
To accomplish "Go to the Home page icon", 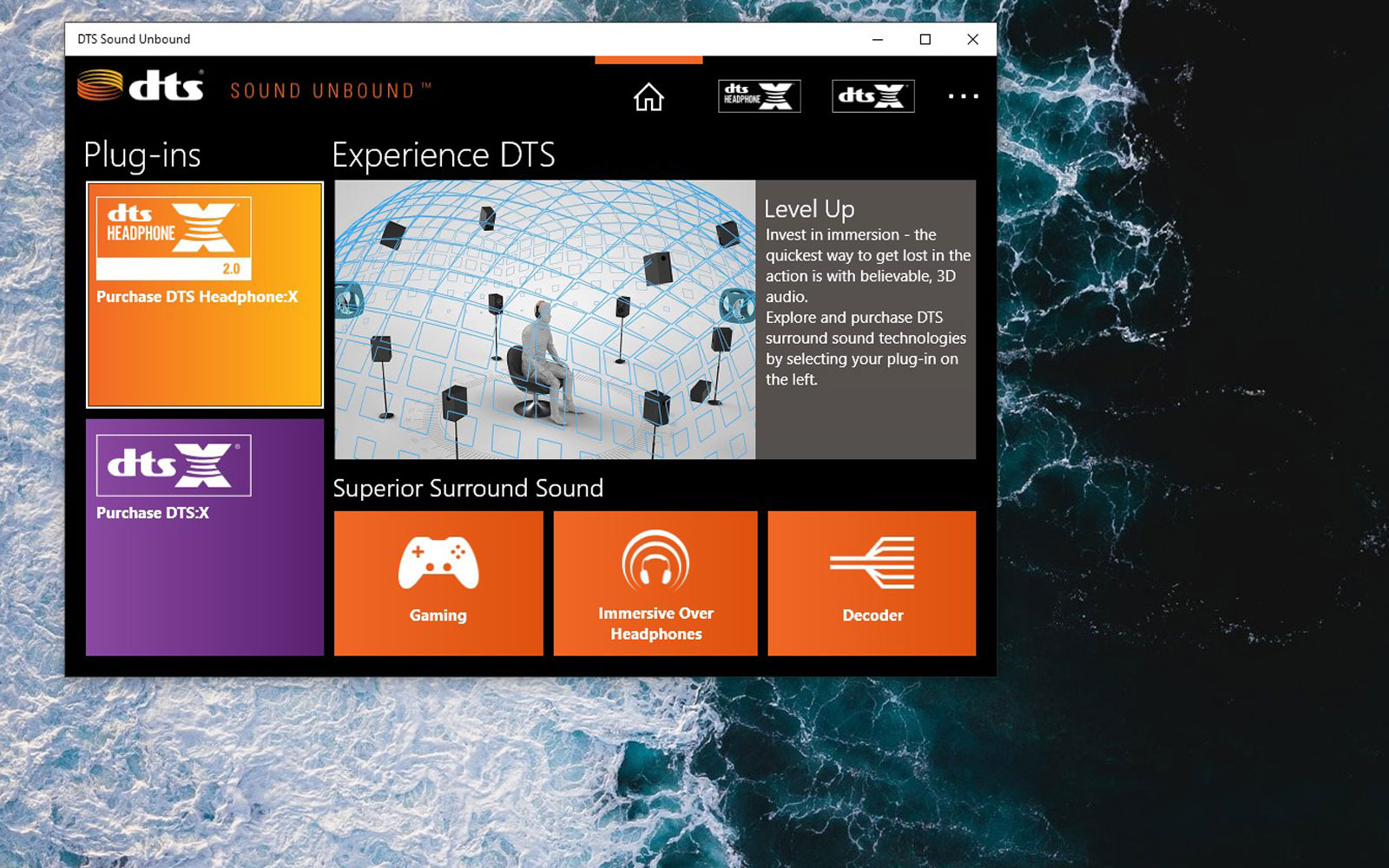I will pos(648,97).
